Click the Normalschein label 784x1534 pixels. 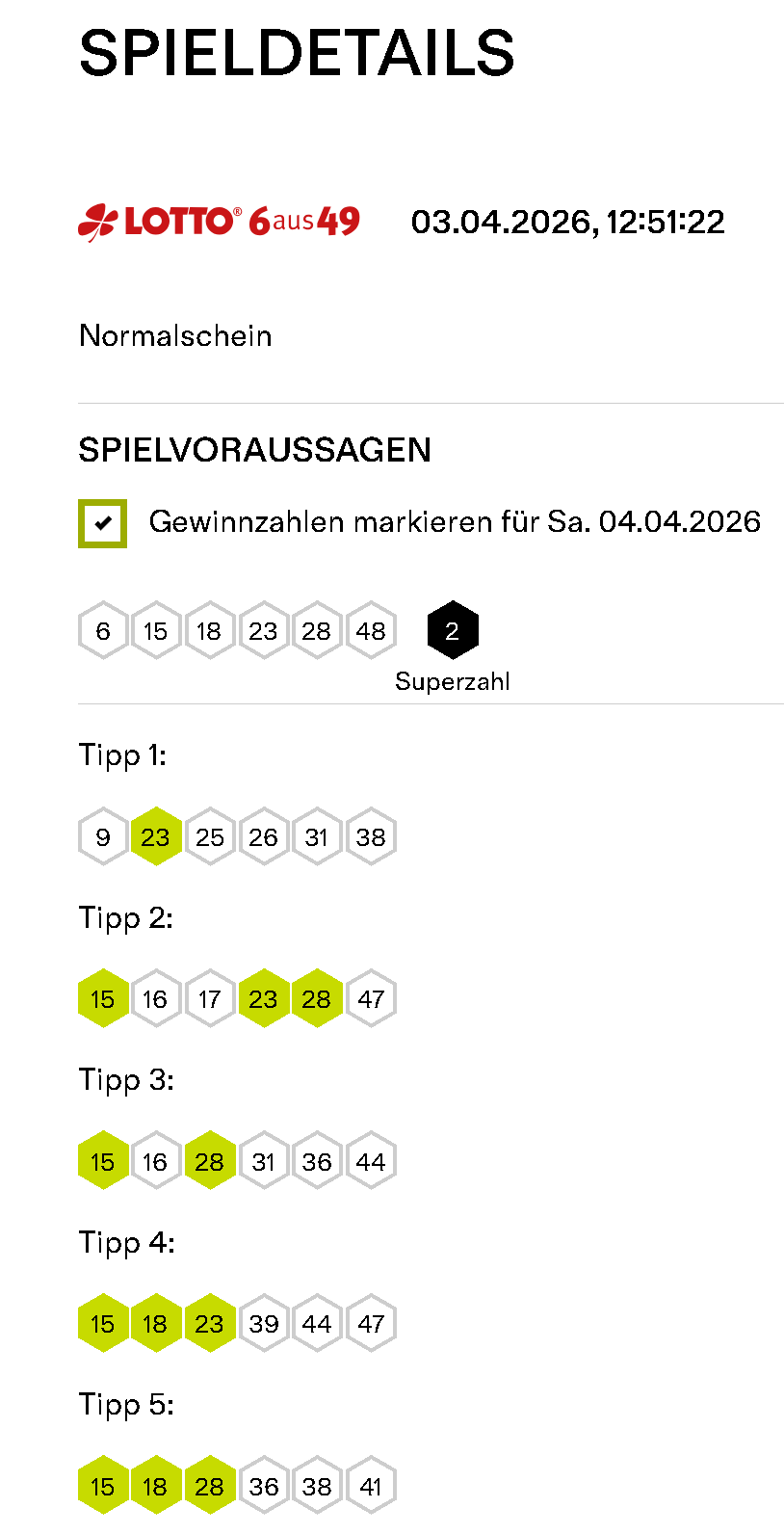pyautogui.click(x=175, y=336)
